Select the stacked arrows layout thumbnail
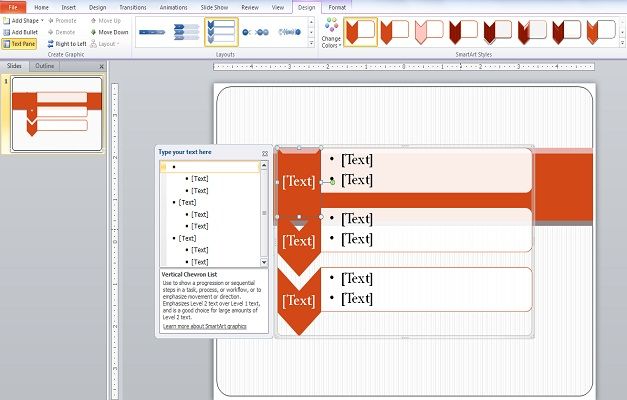627x400 pixels. point(186,32)
